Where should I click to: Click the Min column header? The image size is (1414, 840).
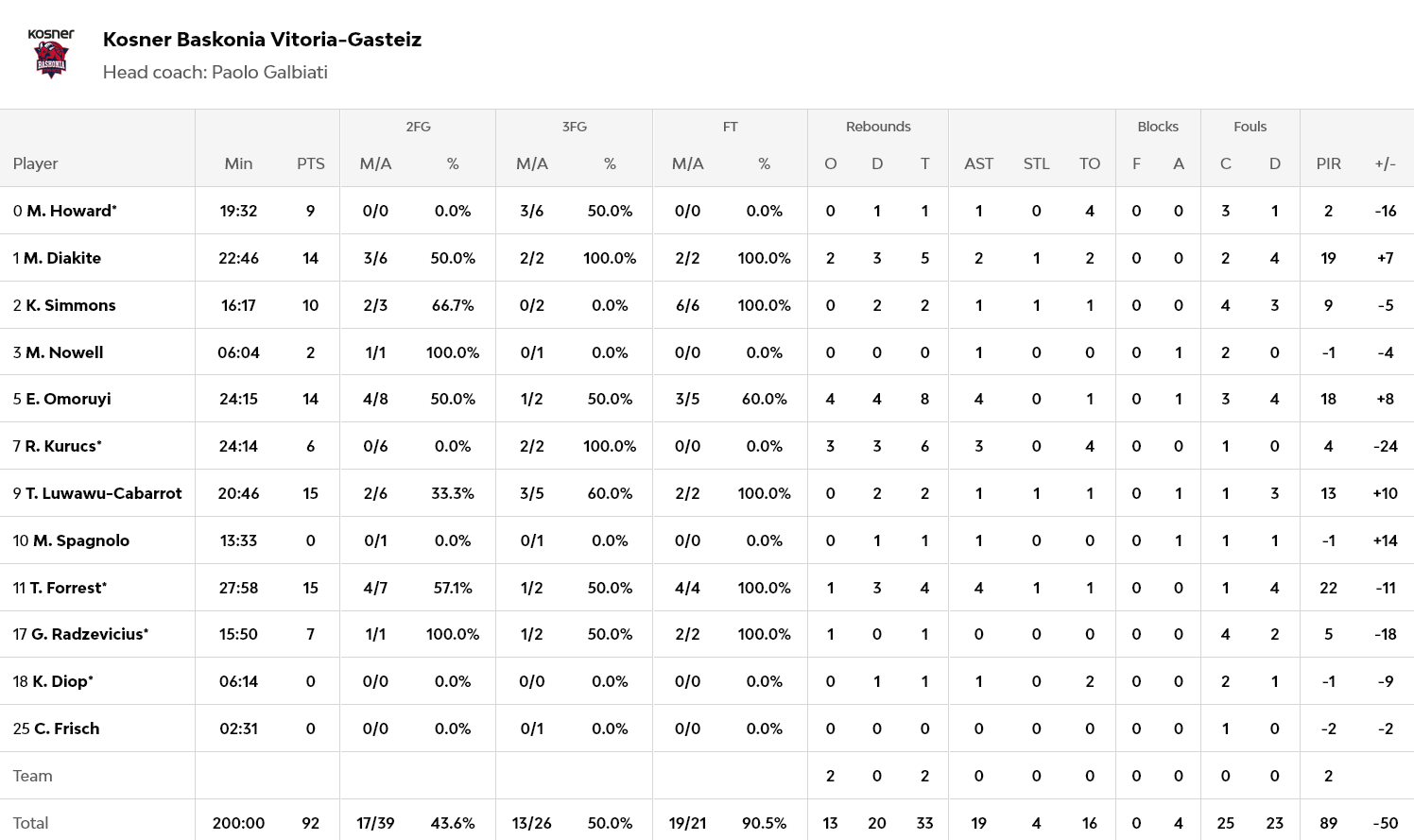pos(238,163)
